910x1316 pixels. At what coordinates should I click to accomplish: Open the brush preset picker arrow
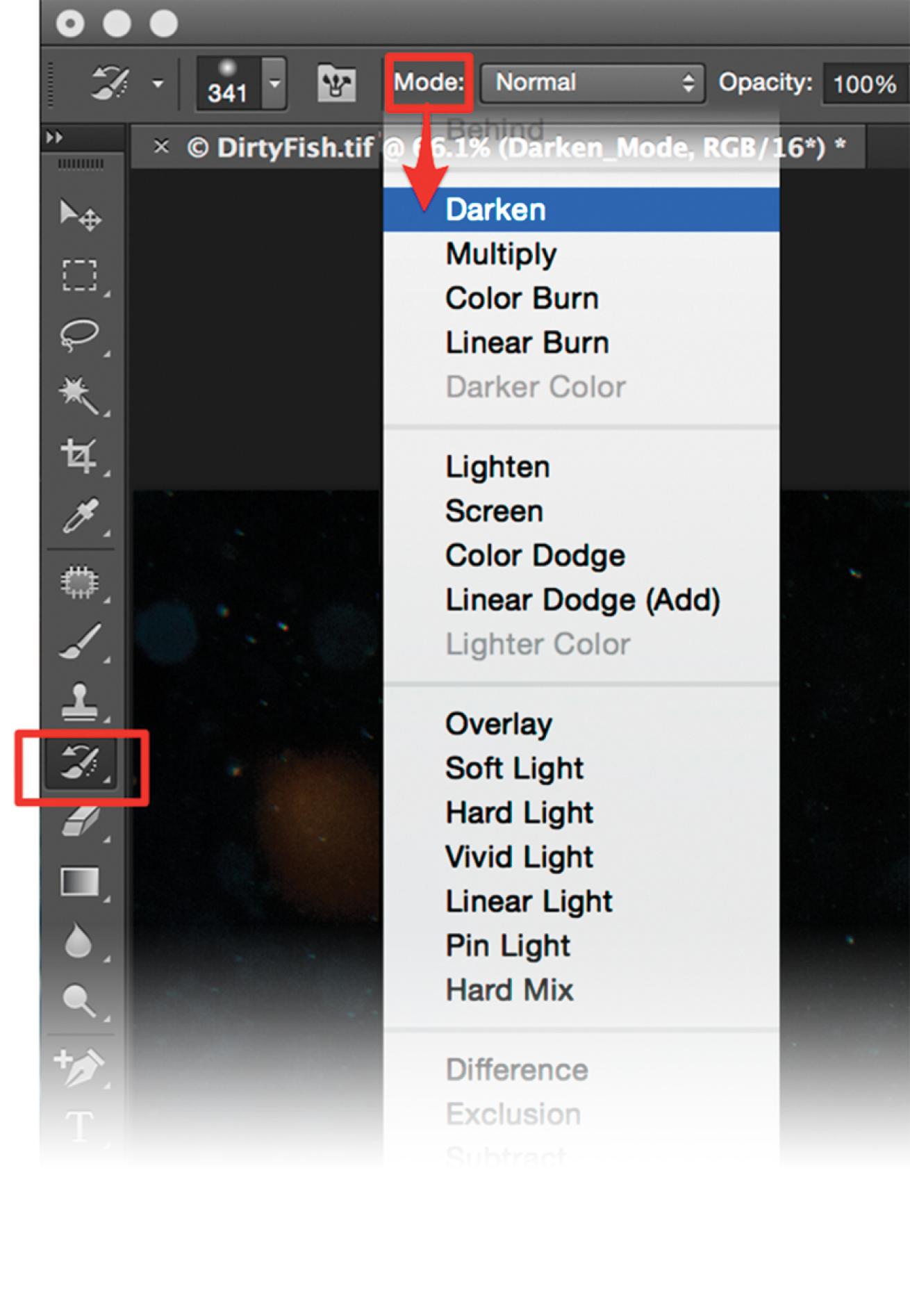tap(275, 83)
